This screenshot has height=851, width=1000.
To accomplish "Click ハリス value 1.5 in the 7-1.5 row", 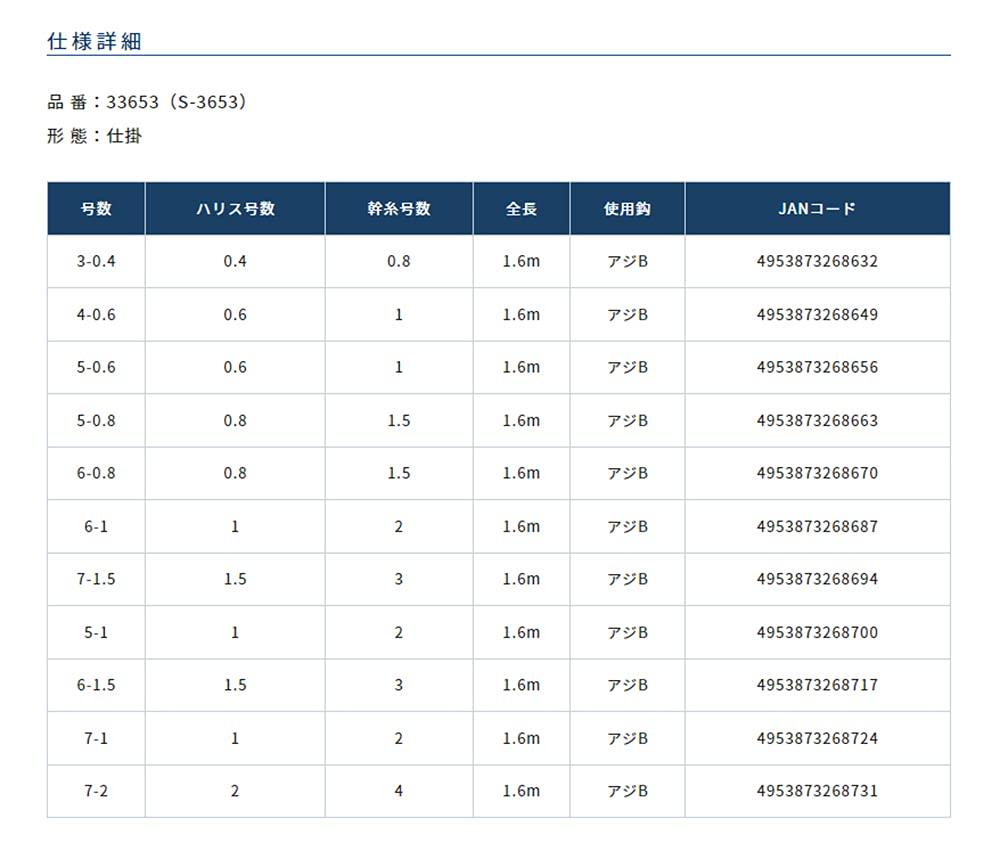I will pos(235,579).
